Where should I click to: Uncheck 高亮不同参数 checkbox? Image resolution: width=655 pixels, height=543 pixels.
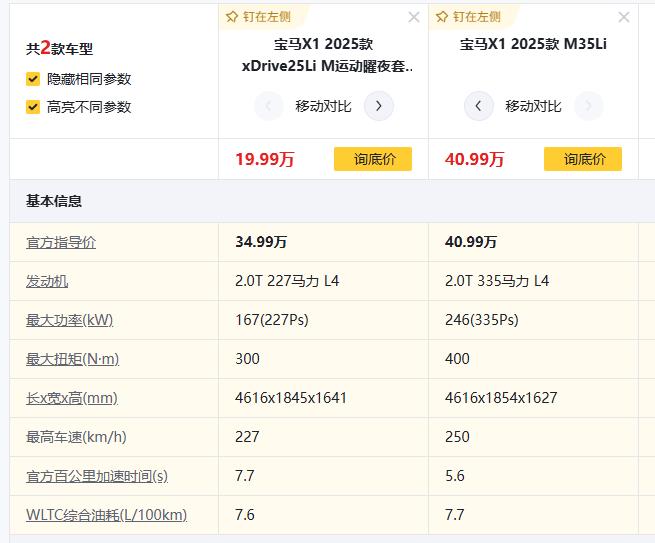(33, 107)
